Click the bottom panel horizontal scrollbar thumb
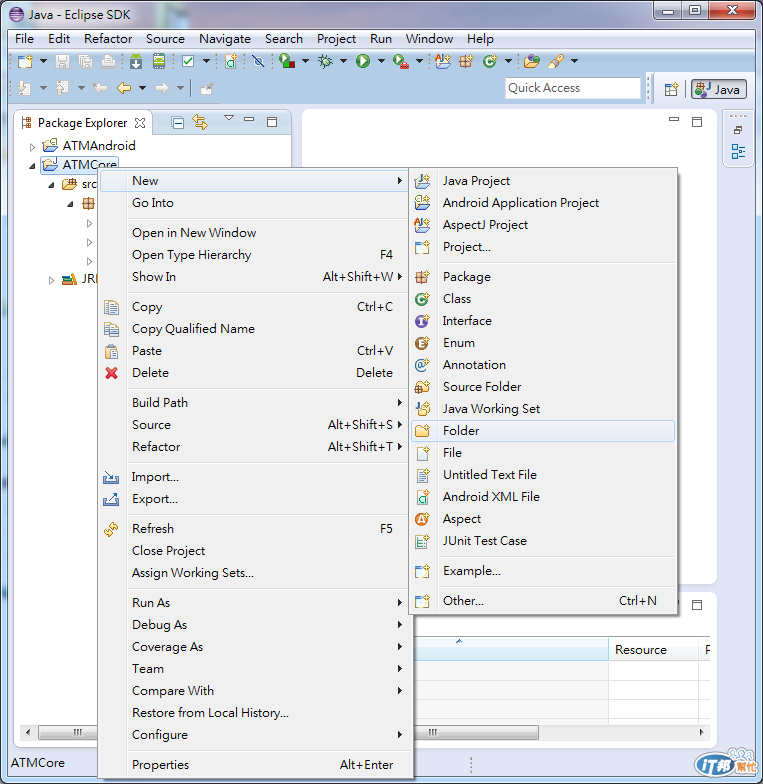Screen dimensions: 763x784 click(x=476, y=732)
